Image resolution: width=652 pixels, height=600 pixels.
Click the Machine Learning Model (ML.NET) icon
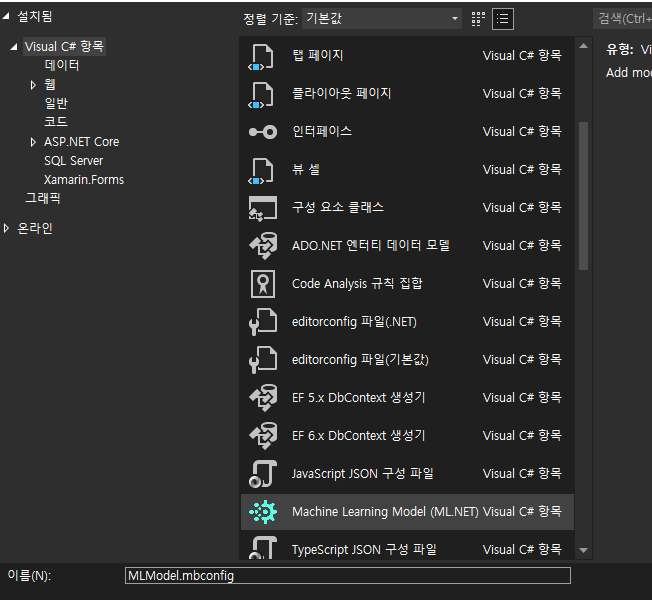(x=262, y=512)
